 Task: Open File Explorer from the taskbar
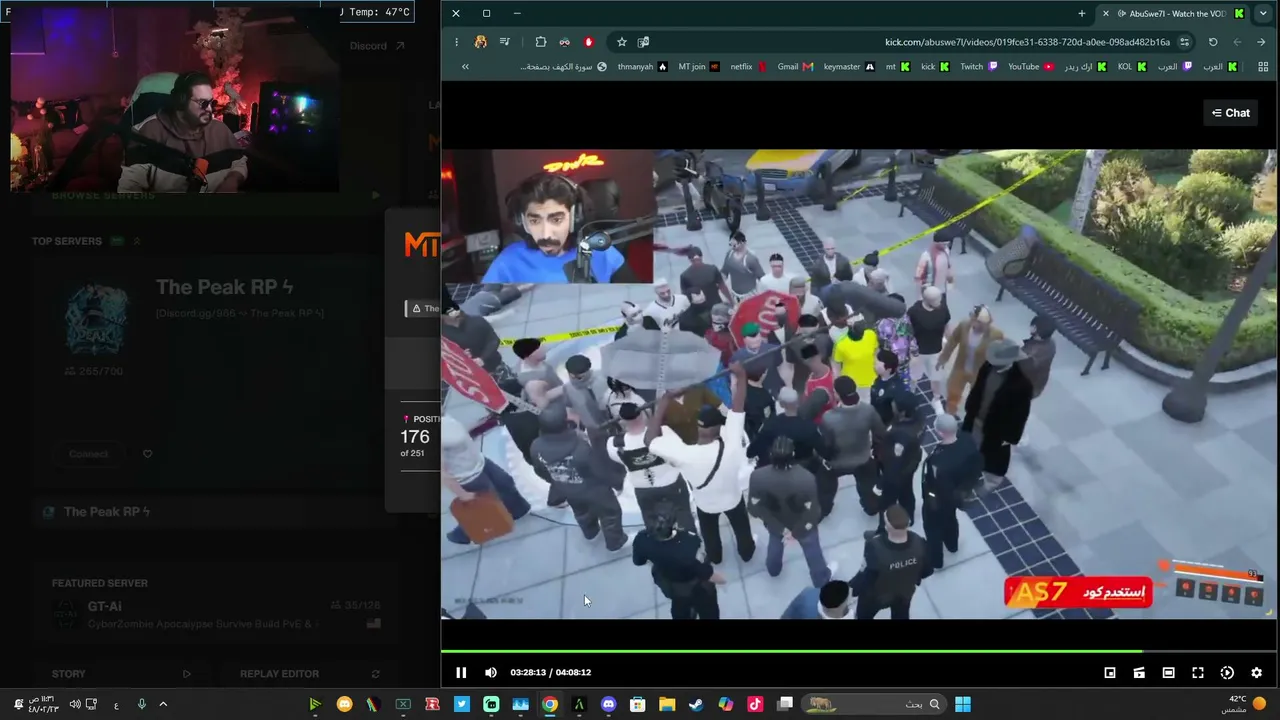coord(667,704)
